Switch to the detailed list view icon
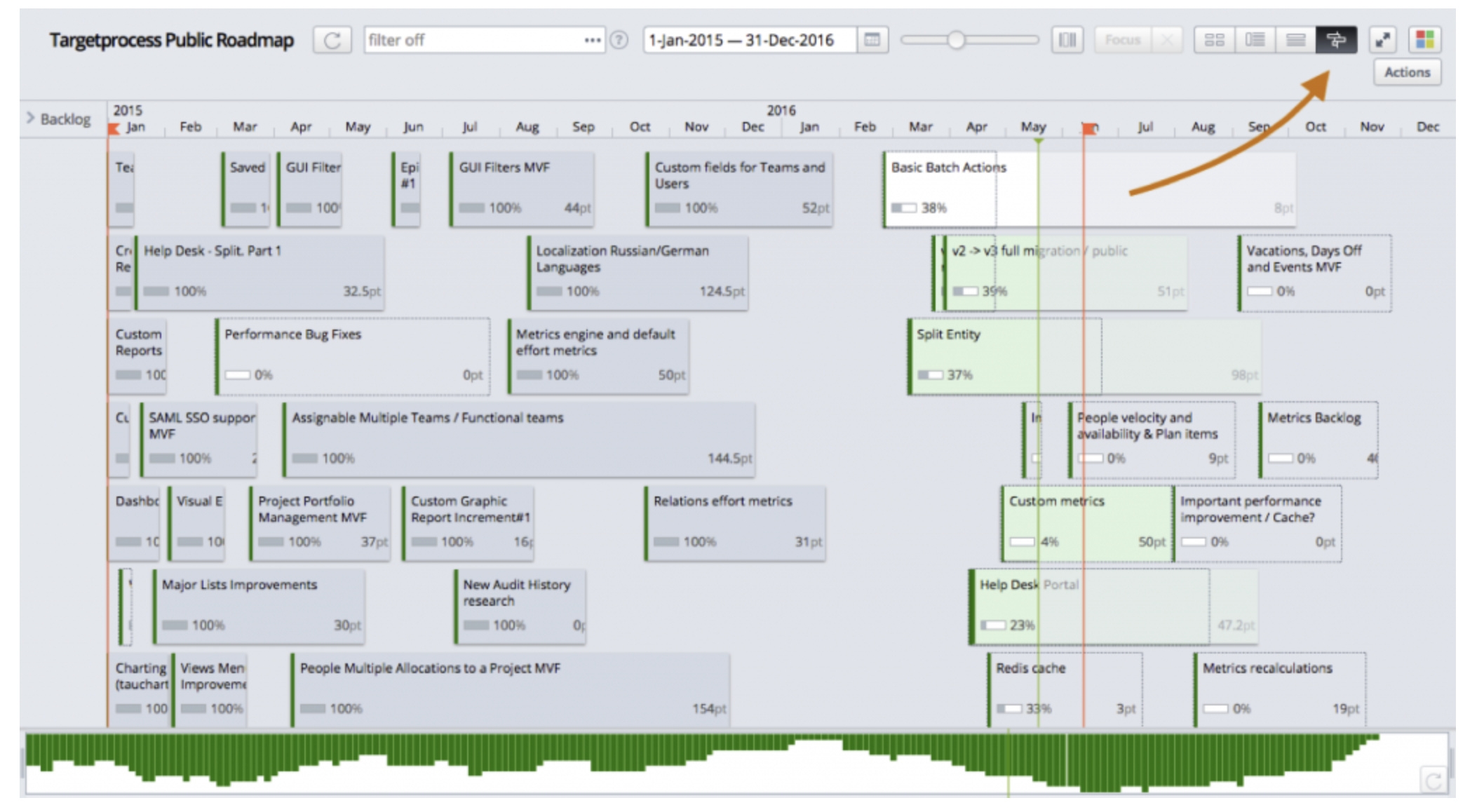Viewport: 1484px width, 812px height. [x=1254, y=40]
